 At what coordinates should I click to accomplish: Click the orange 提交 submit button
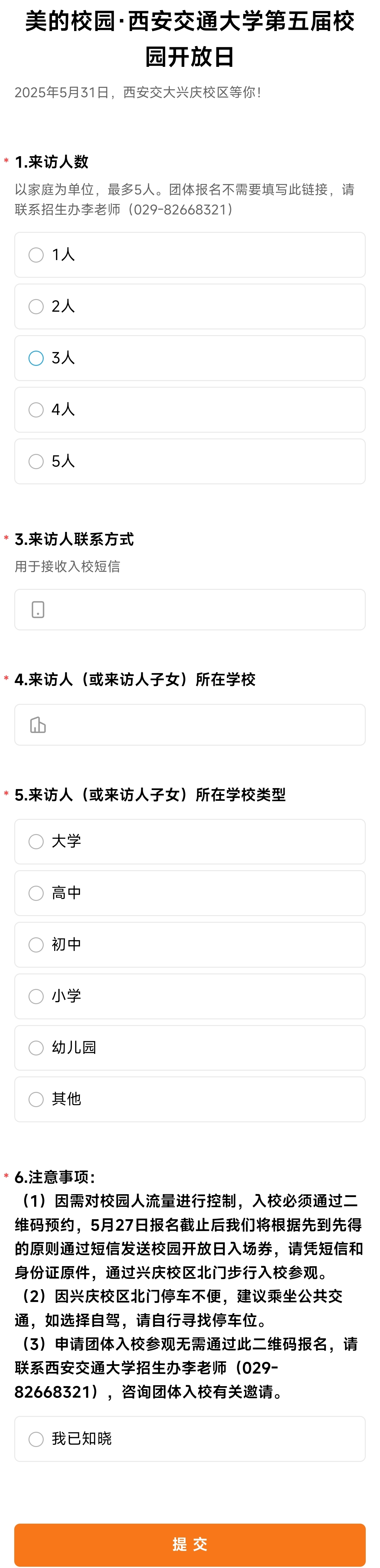pos(190,1544)
